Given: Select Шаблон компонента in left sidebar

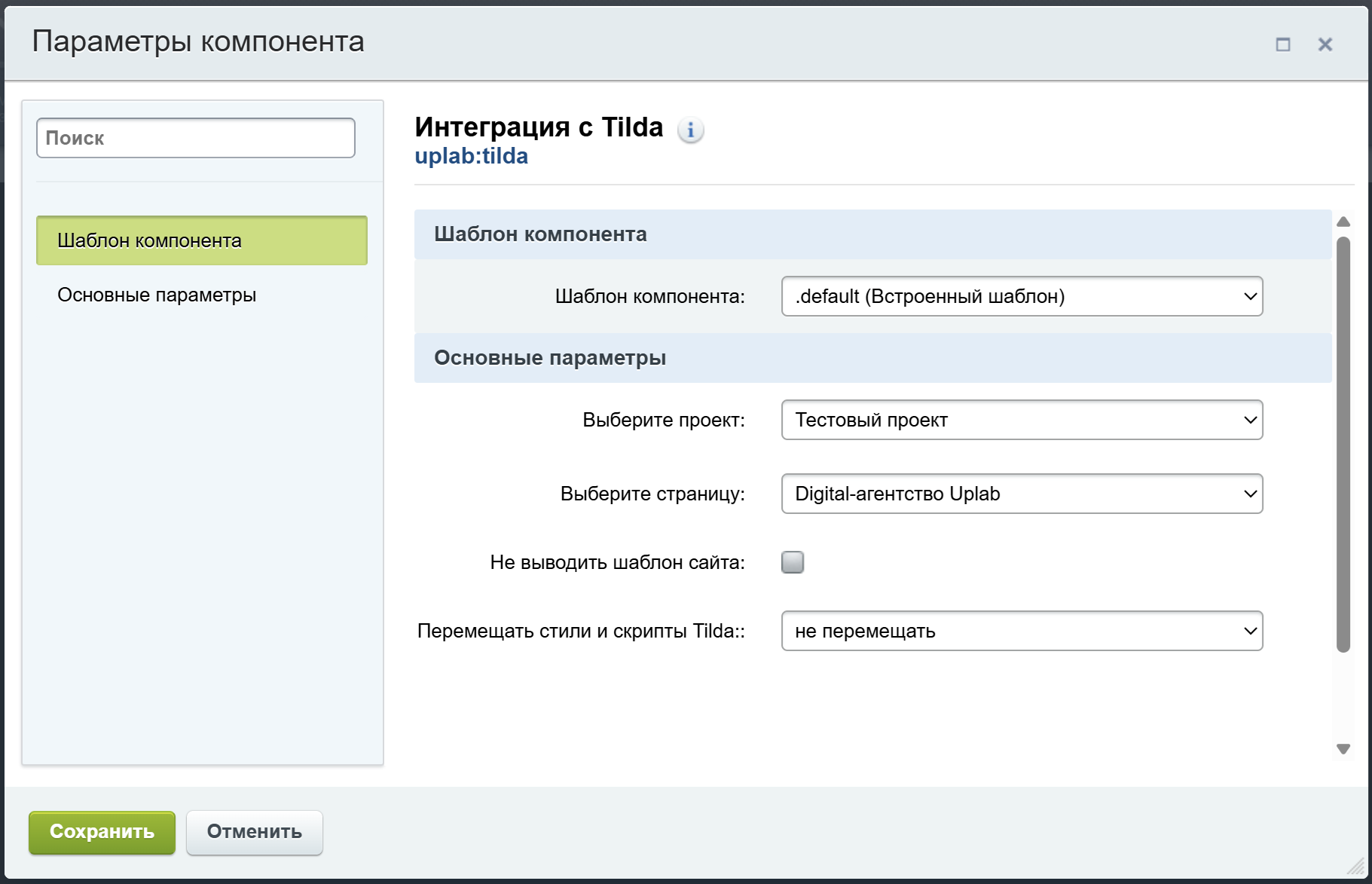Looking at the screenshot, I should click(201, 240).
